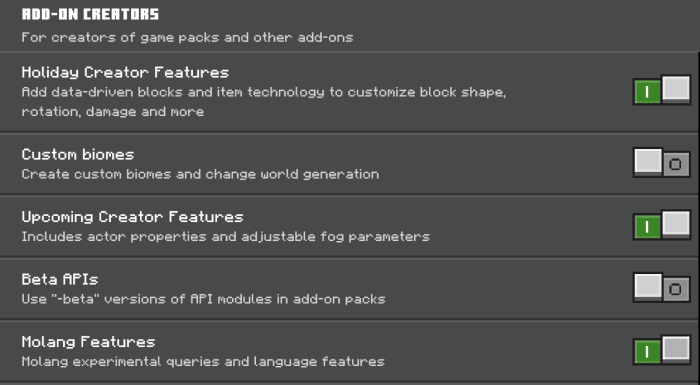Click the 'O' off indicator on Custom biomes
The height and width of the screenshot is (385, 700).
(676, 165)
